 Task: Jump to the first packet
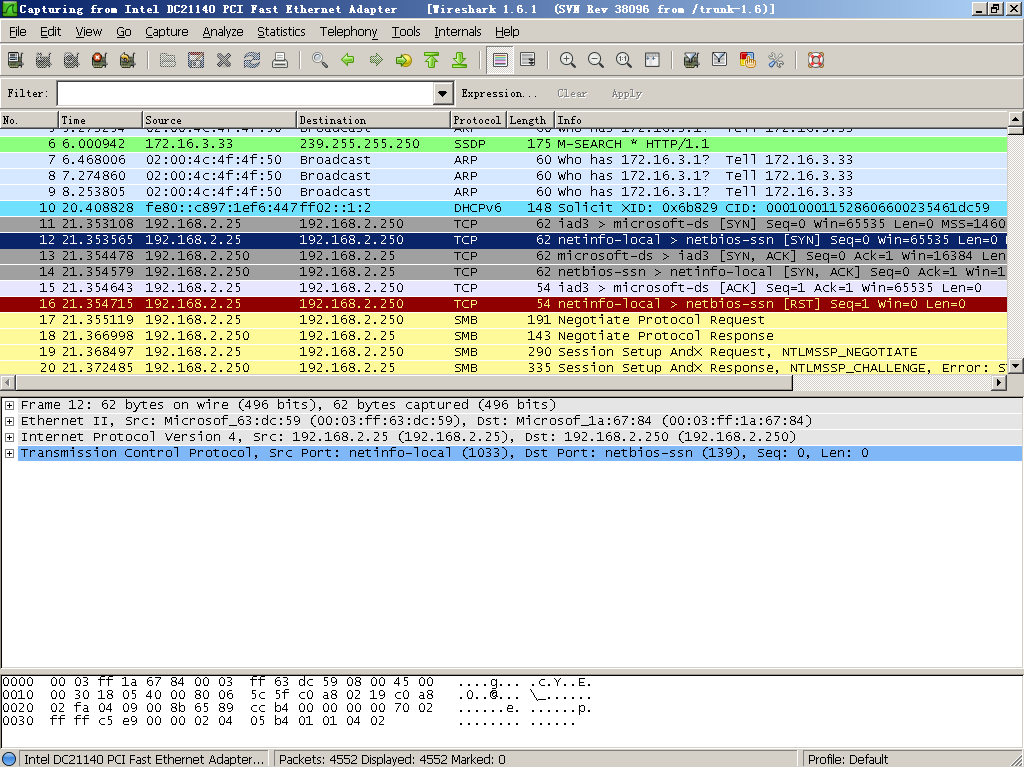pos(432,60)
